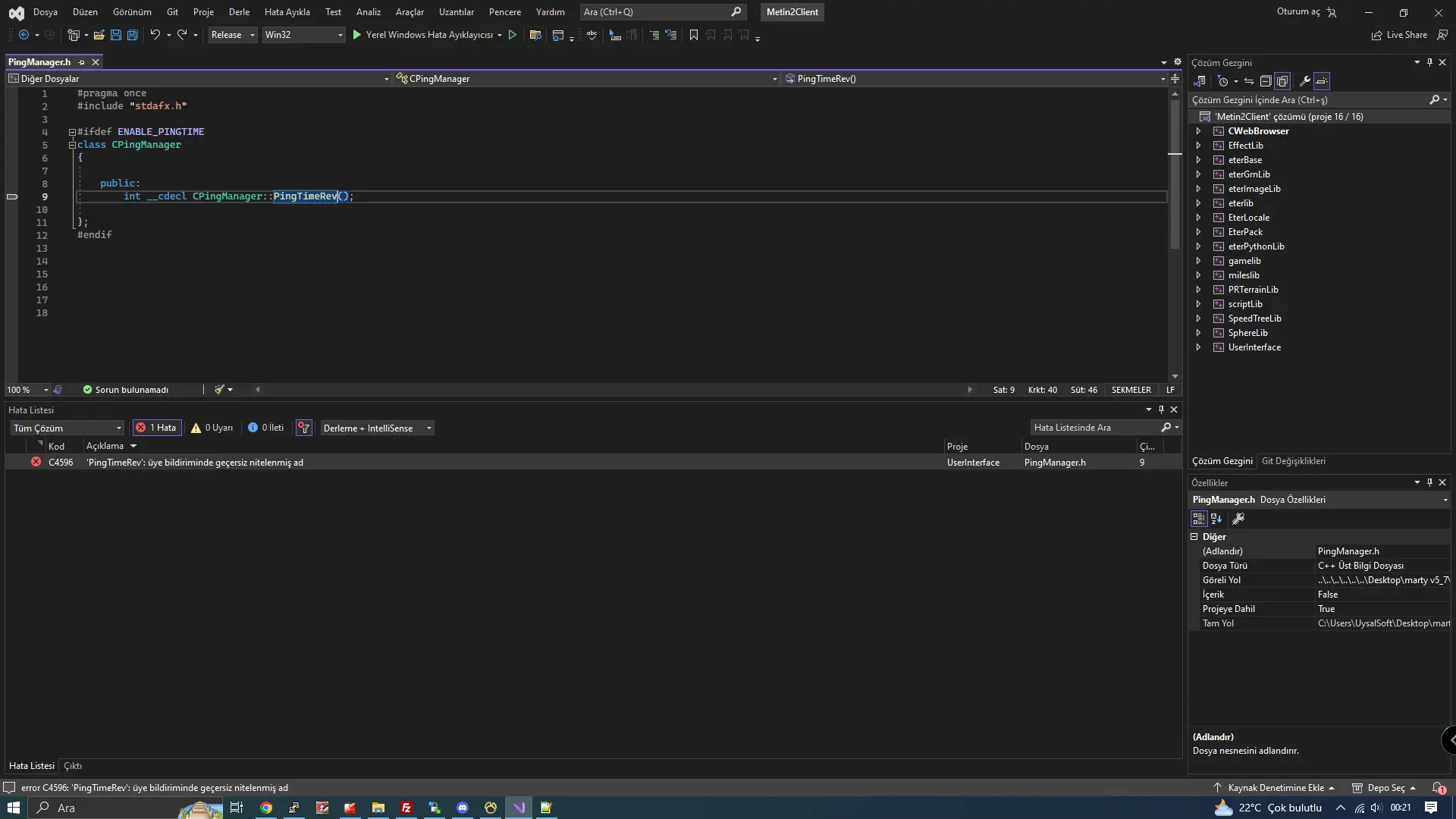Undo the last edit
Viewport: 1456px width, 819px height.
[x=155, y=35]
